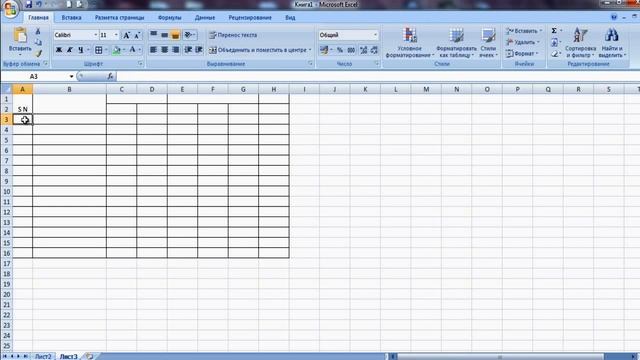640x360 pixels.
Task: Open the Общий number format dropdown
Action: pos(375,35)
